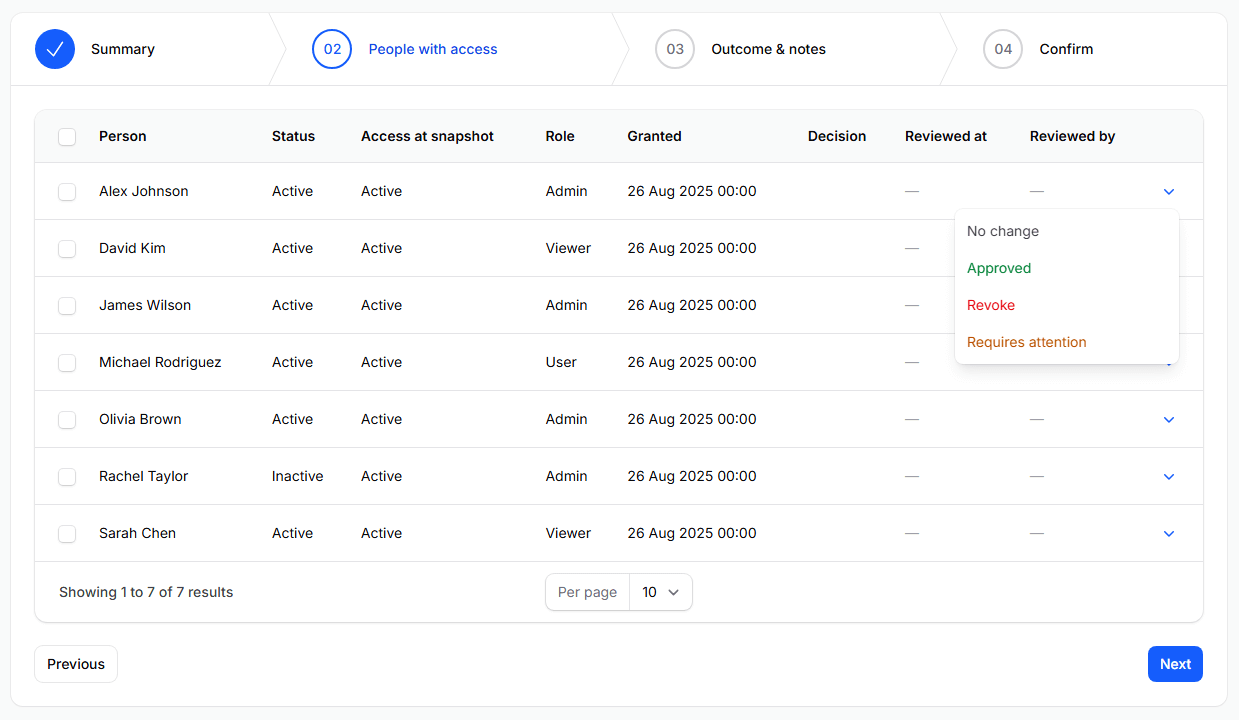Click the step 03 circle icon
The image size is (1239, 720).
tap(675, 49)
